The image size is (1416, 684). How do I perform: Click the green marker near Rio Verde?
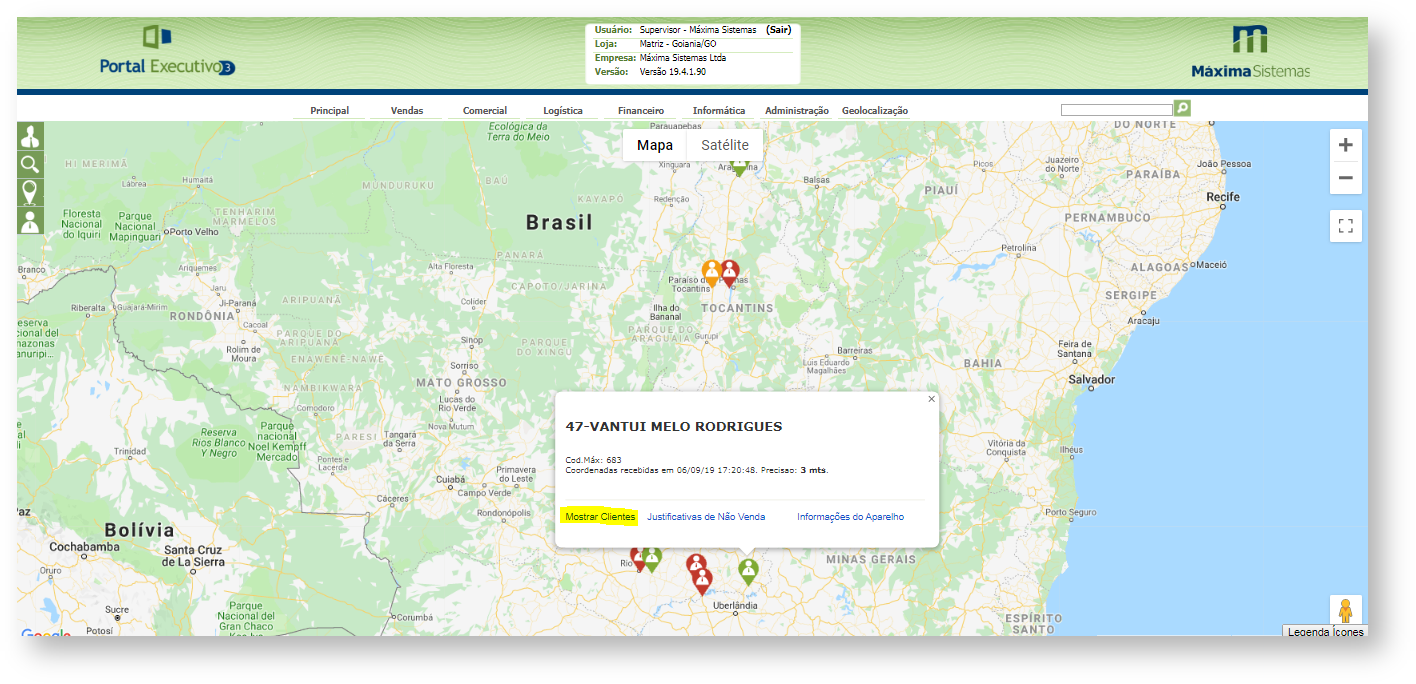point(652,559)
